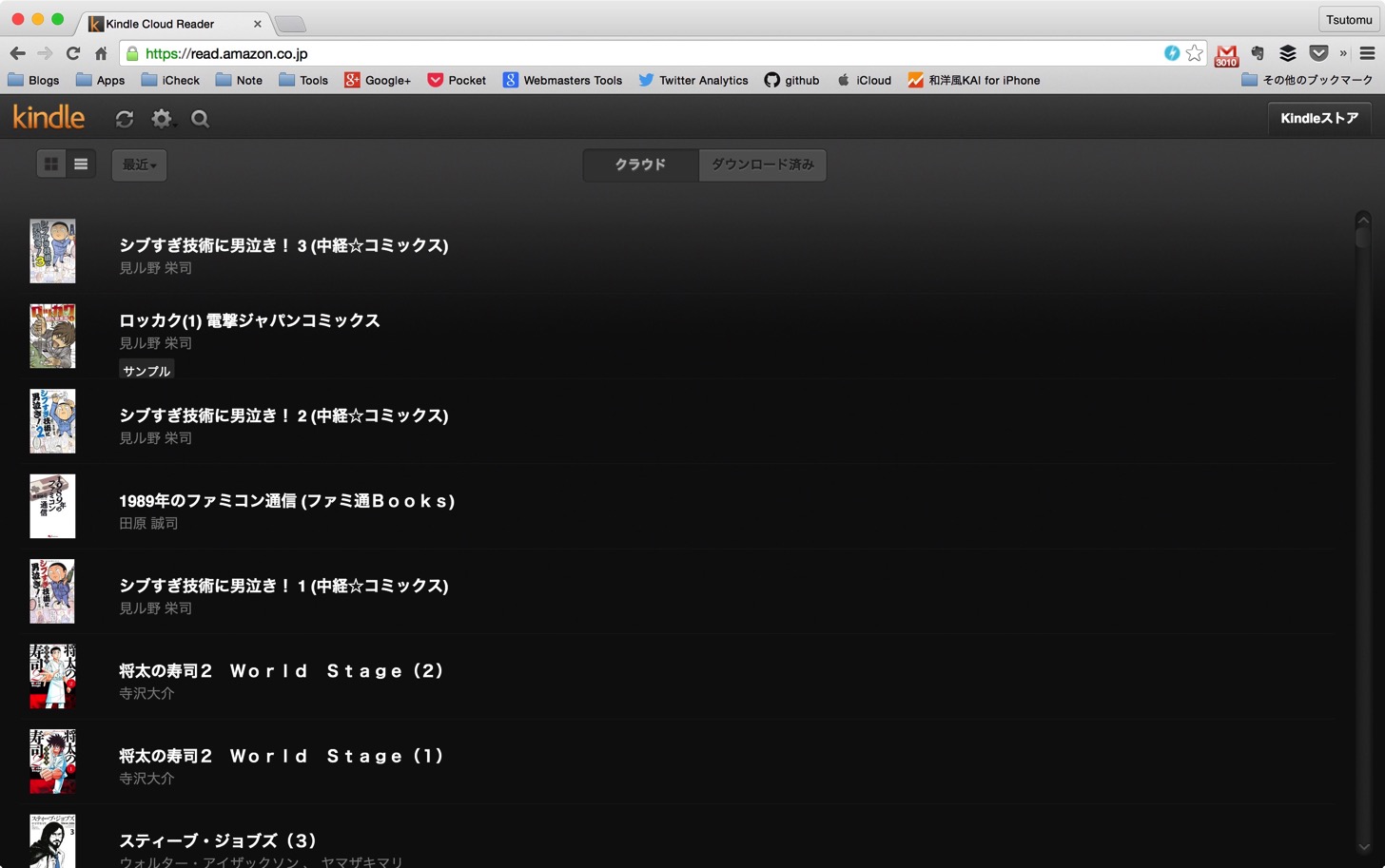Switch to list view layout
The image size is (1385, 868).
point(81,164)
